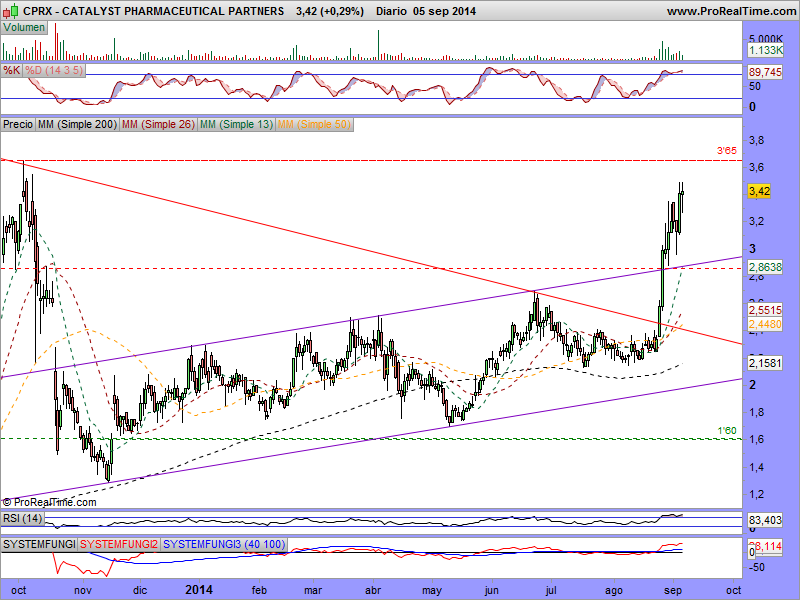Click the yellow 3,42 current price tag
Viewport: 800px width, 600px height.
(759, 191)
